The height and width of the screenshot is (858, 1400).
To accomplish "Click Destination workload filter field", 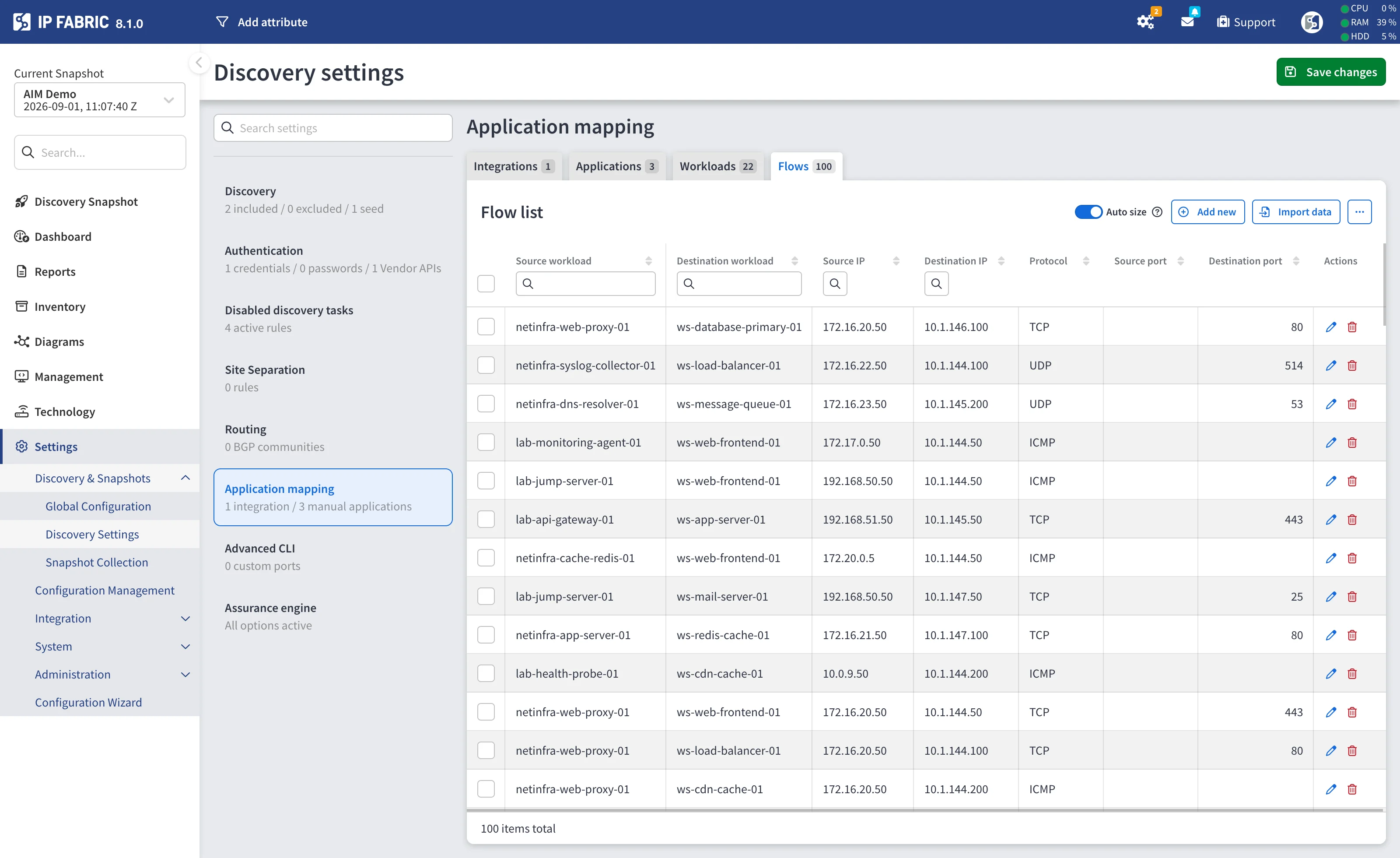I will tap(738, 283).
